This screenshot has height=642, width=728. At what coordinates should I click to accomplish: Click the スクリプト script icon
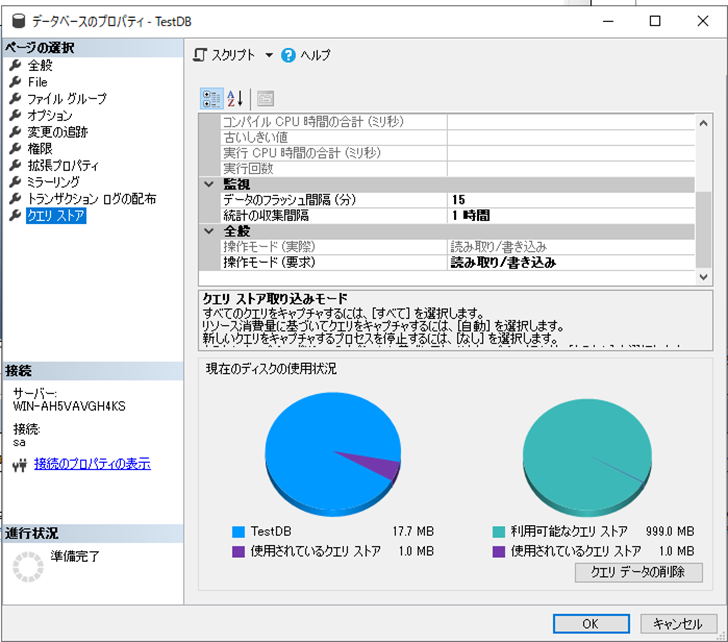click(201, 56)
